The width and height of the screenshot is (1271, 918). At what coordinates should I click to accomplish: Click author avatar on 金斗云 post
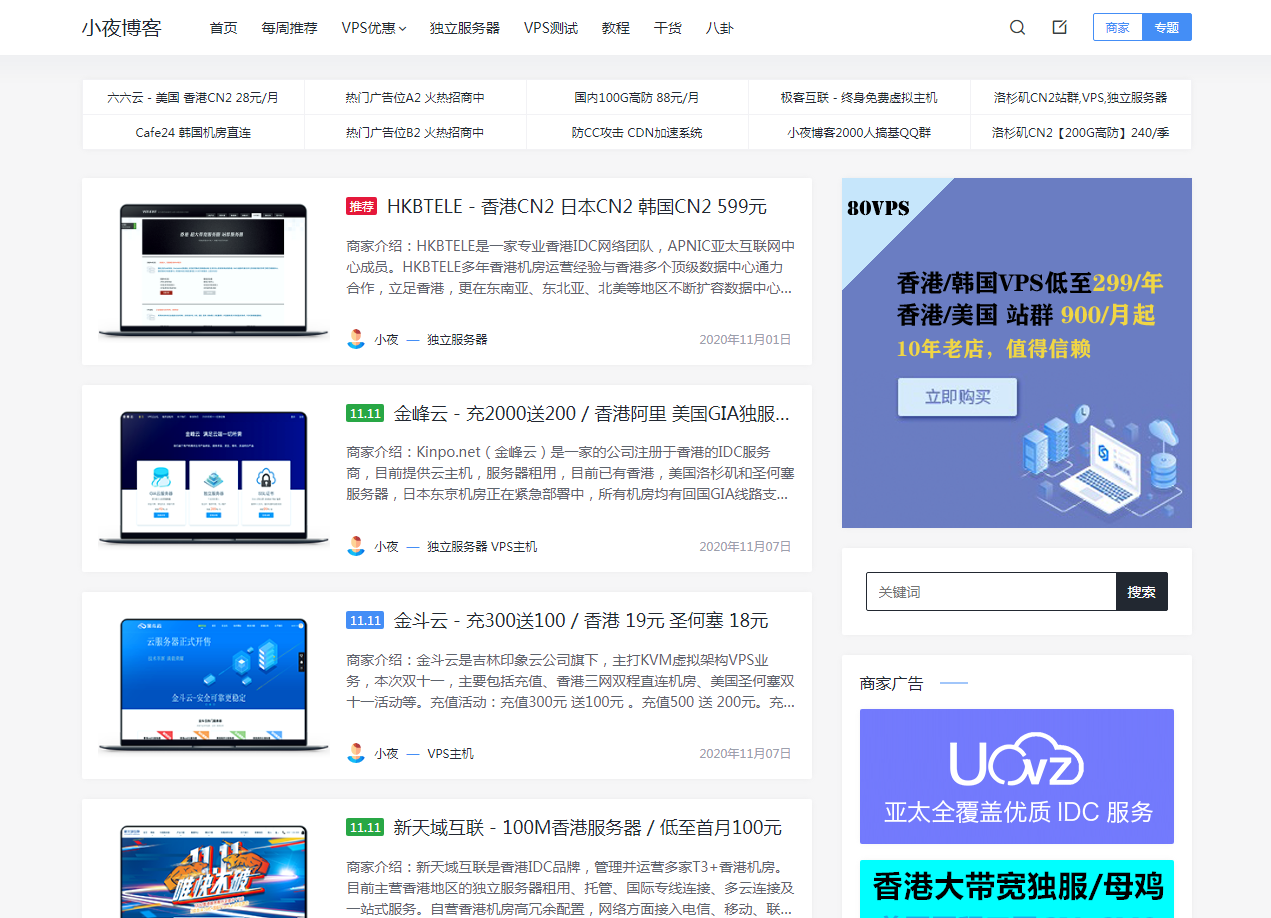point(356,753)
